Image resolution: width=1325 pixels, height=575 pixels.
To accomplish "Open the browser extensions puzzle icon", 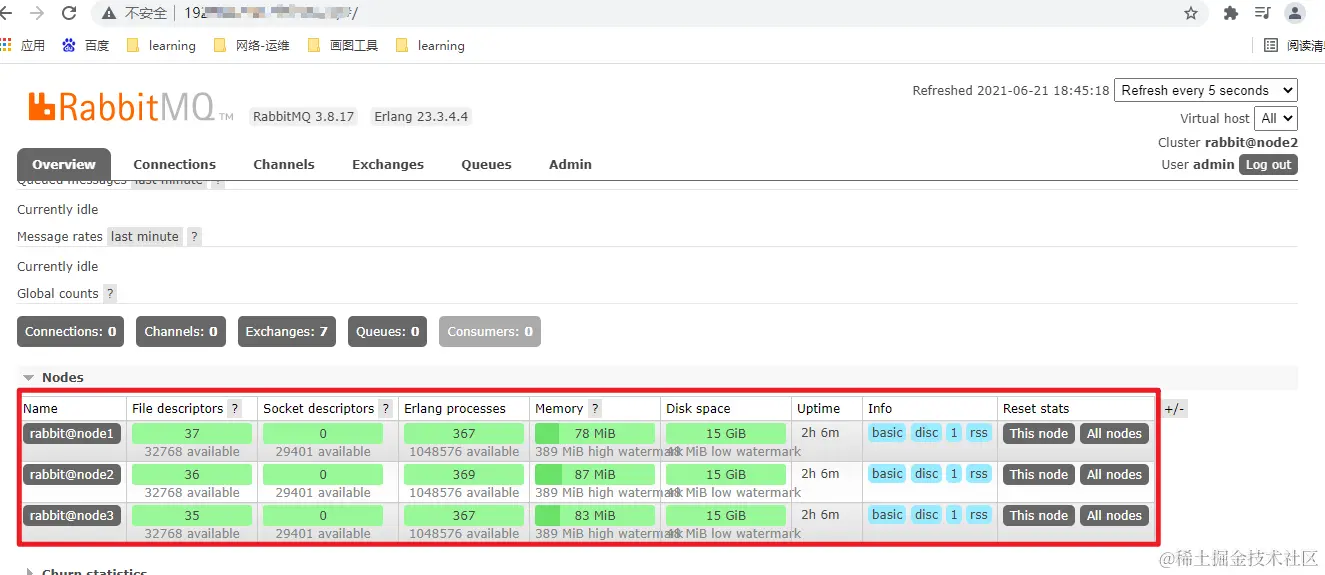I will point(1231,13).
